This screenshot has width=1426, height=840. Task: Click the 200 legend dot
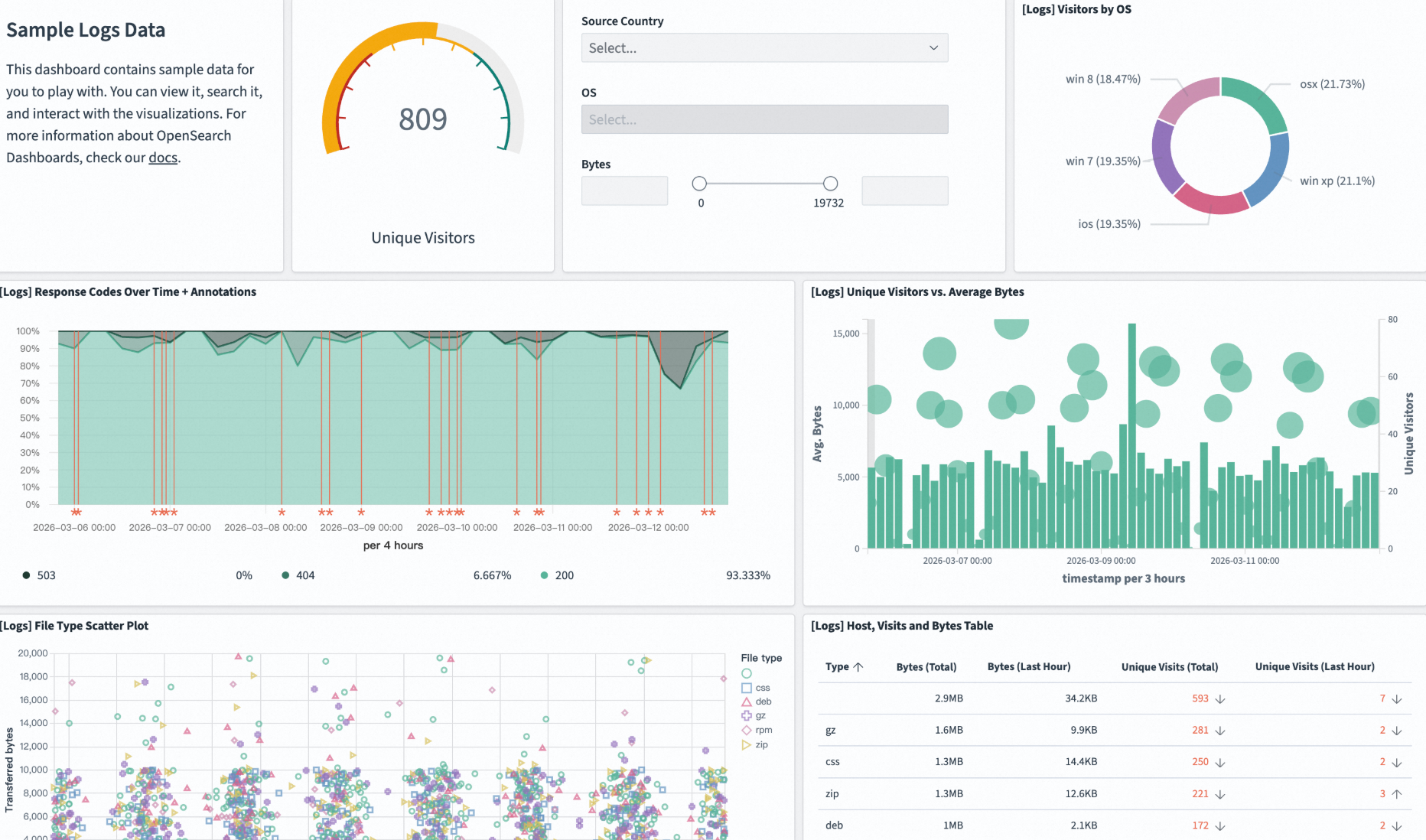click(x=544, y=575)
